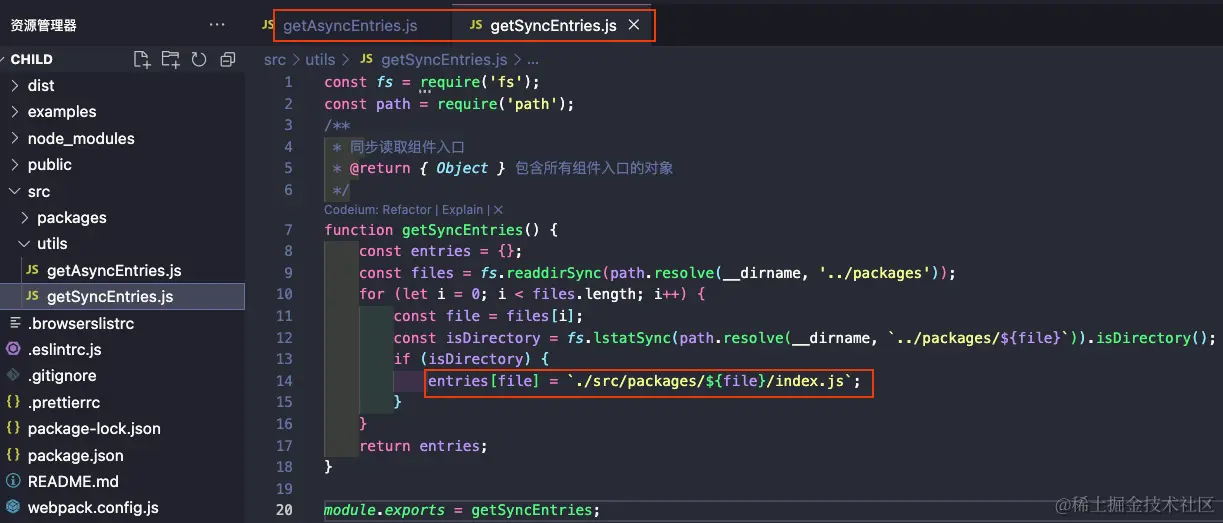Expand the public folder
This screenshot has width=1223, height=523.
click(x=50, y=165)
